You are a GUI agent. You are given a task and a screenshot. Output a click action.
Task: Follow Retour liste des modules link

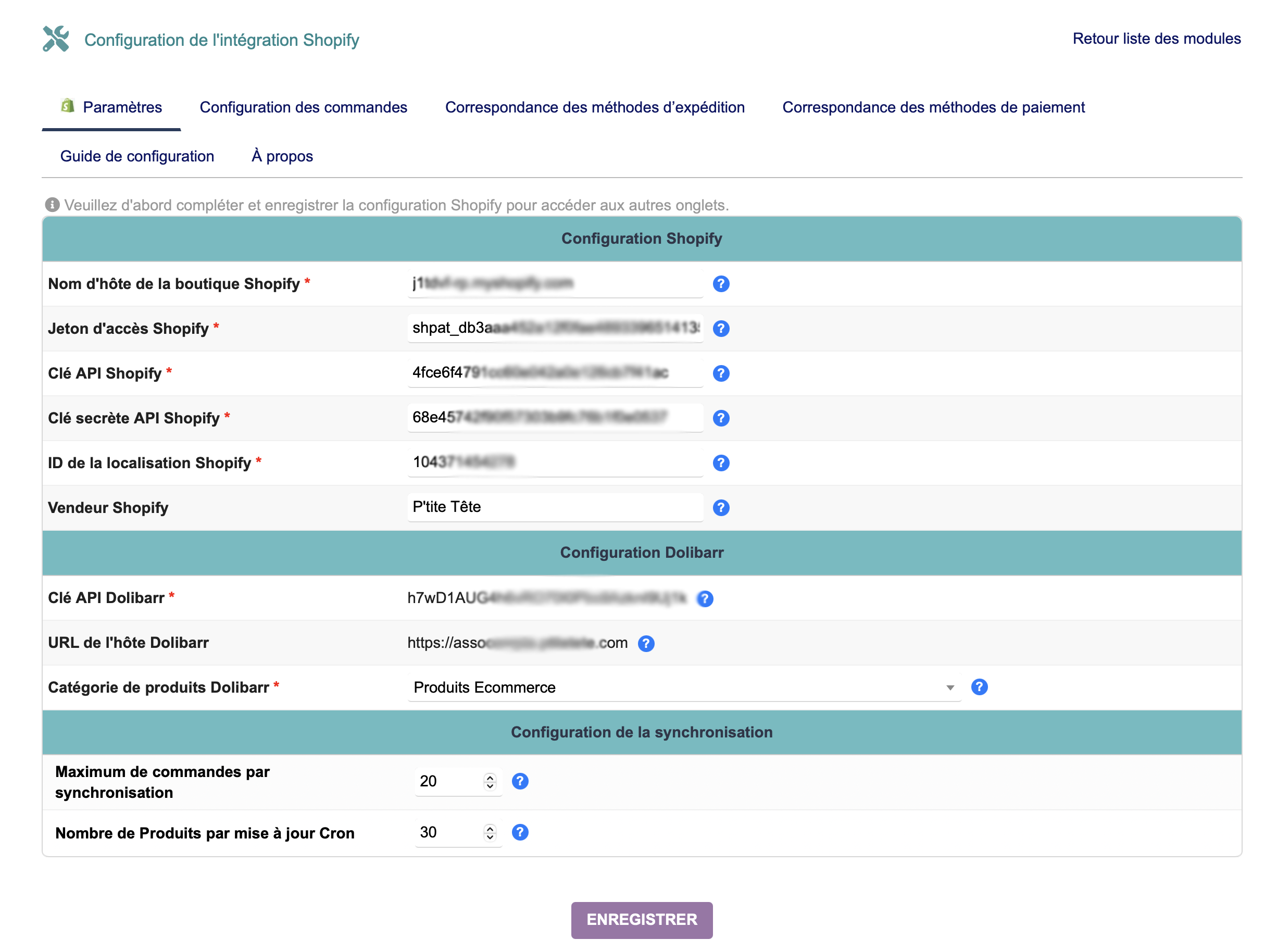click(x=1156, y=39)
